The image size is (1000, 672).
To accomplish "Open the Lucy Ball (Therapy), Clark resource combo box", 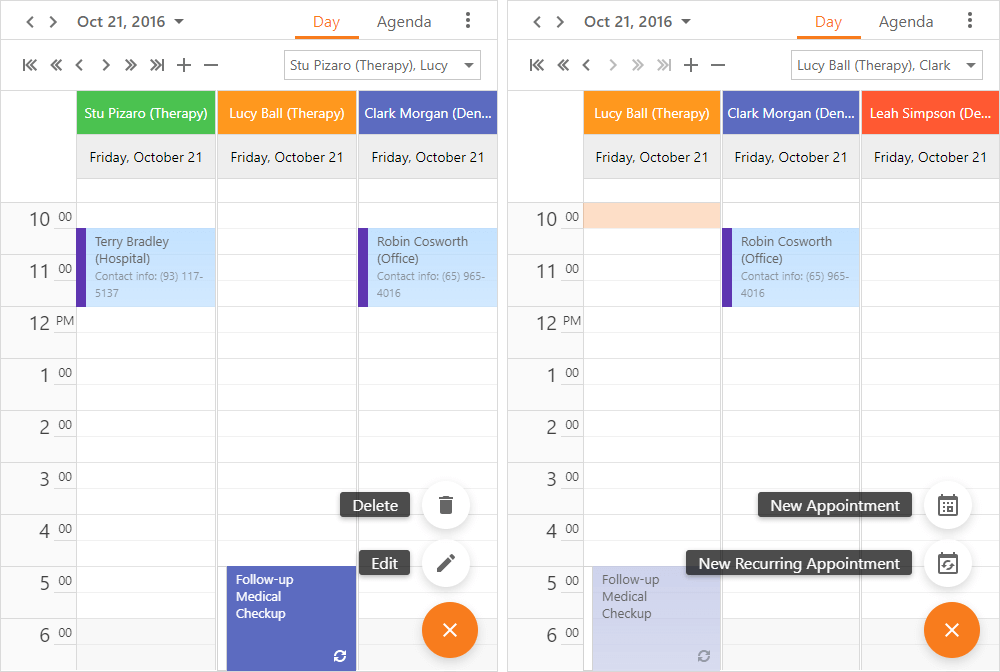I will [x=887, y=65].
